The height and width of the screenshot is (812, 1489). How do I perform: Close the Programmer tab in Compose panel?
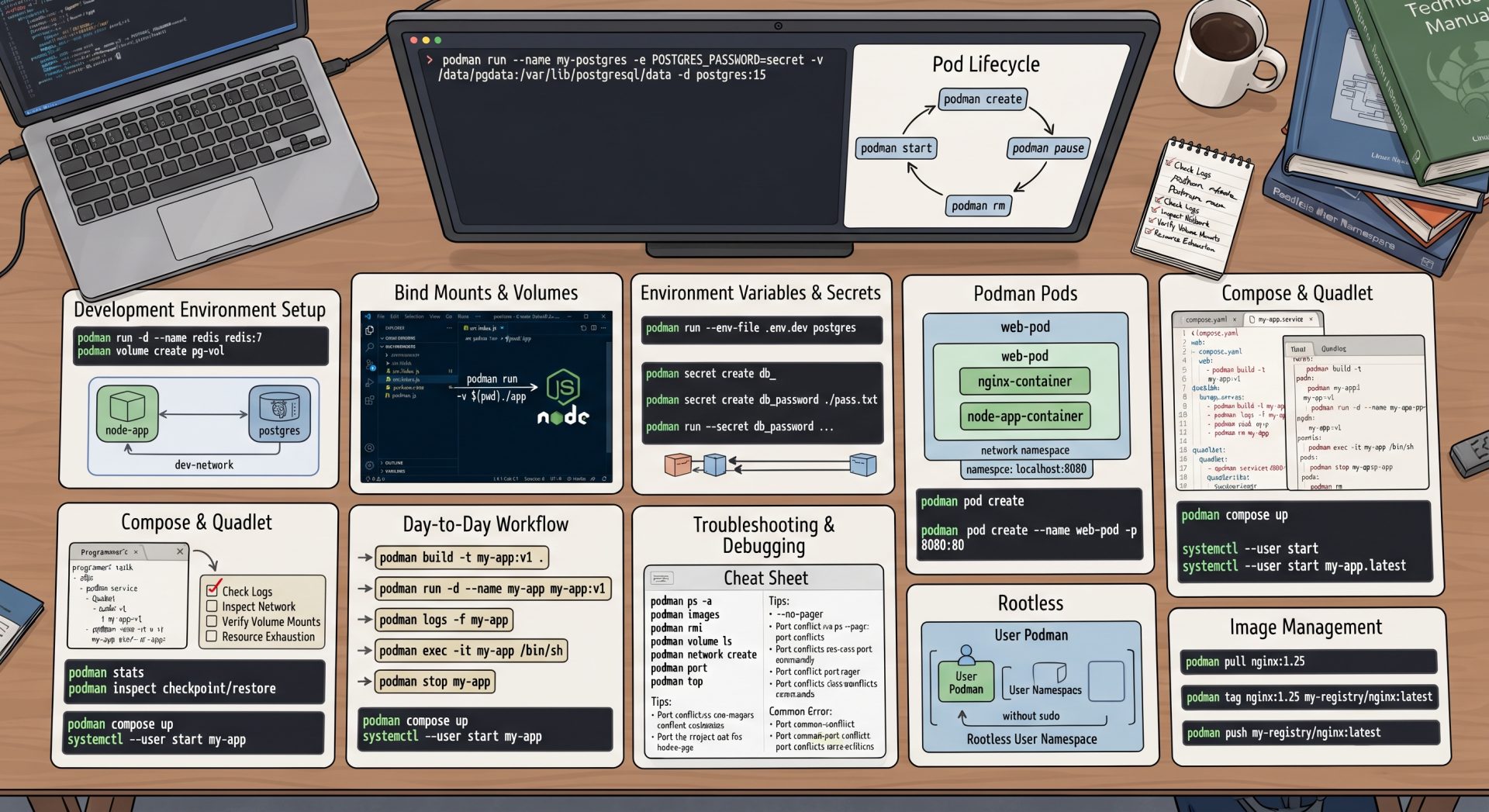tap(136, 552)
